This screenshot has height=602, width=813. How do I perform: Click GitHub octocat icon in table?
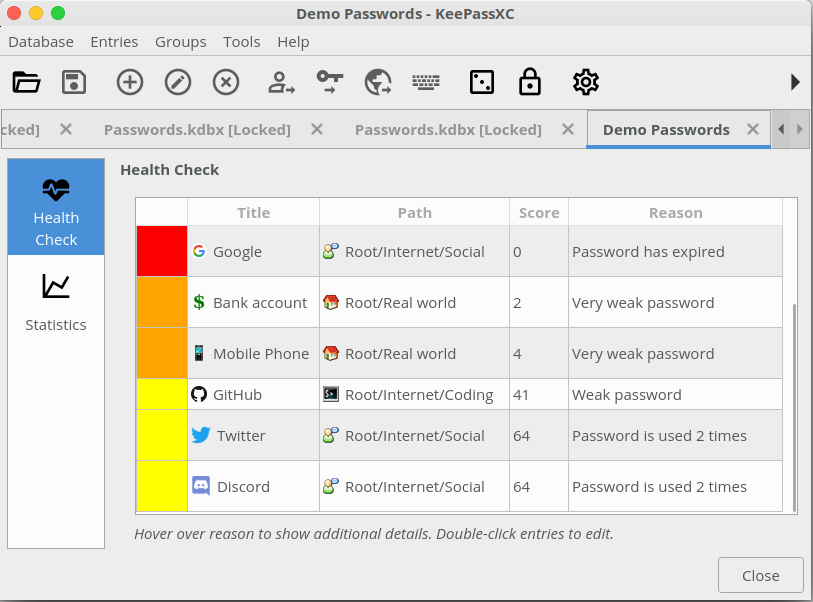(x=199, y=395)
